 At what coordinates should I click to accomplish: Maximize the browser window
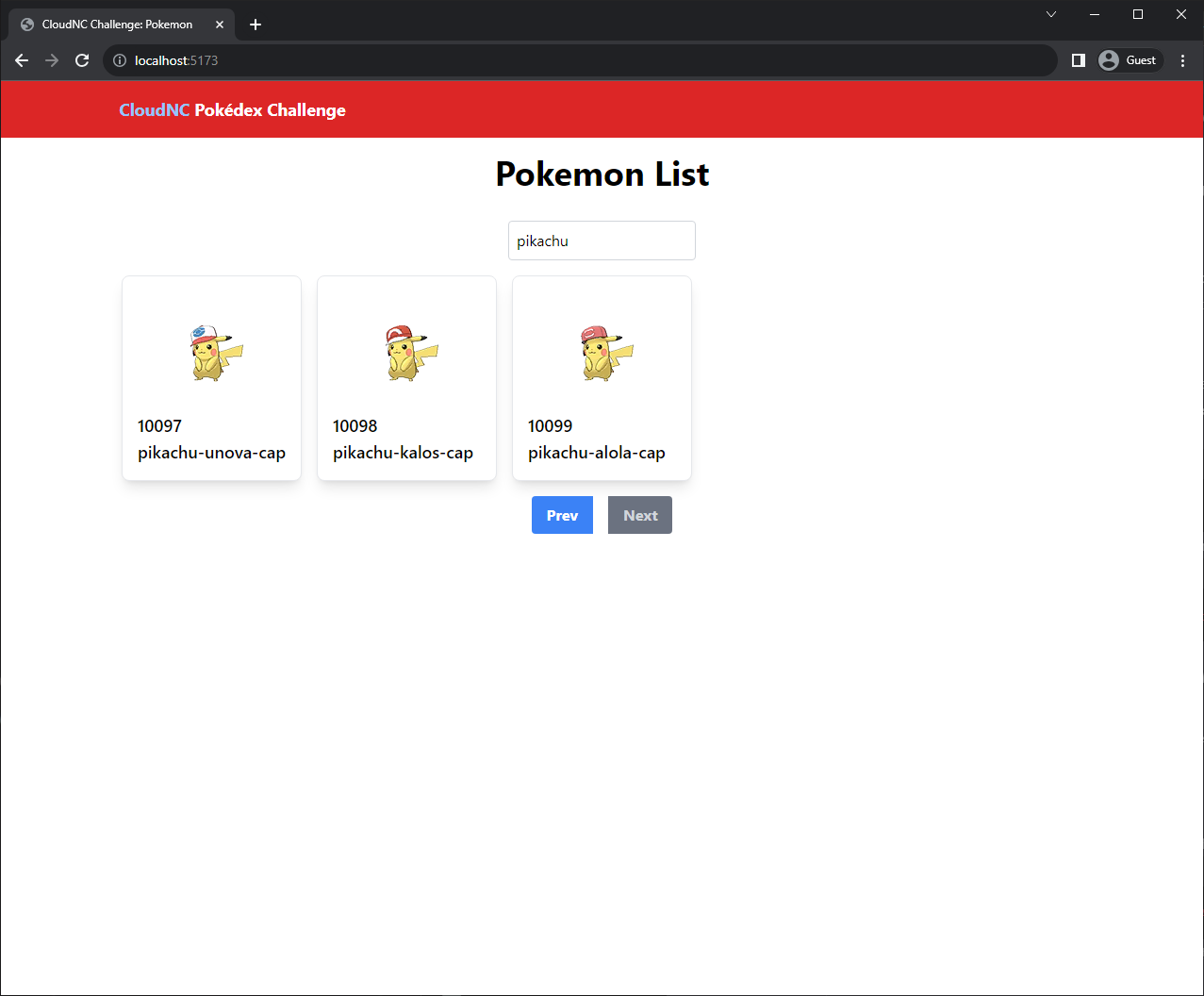1138,14
